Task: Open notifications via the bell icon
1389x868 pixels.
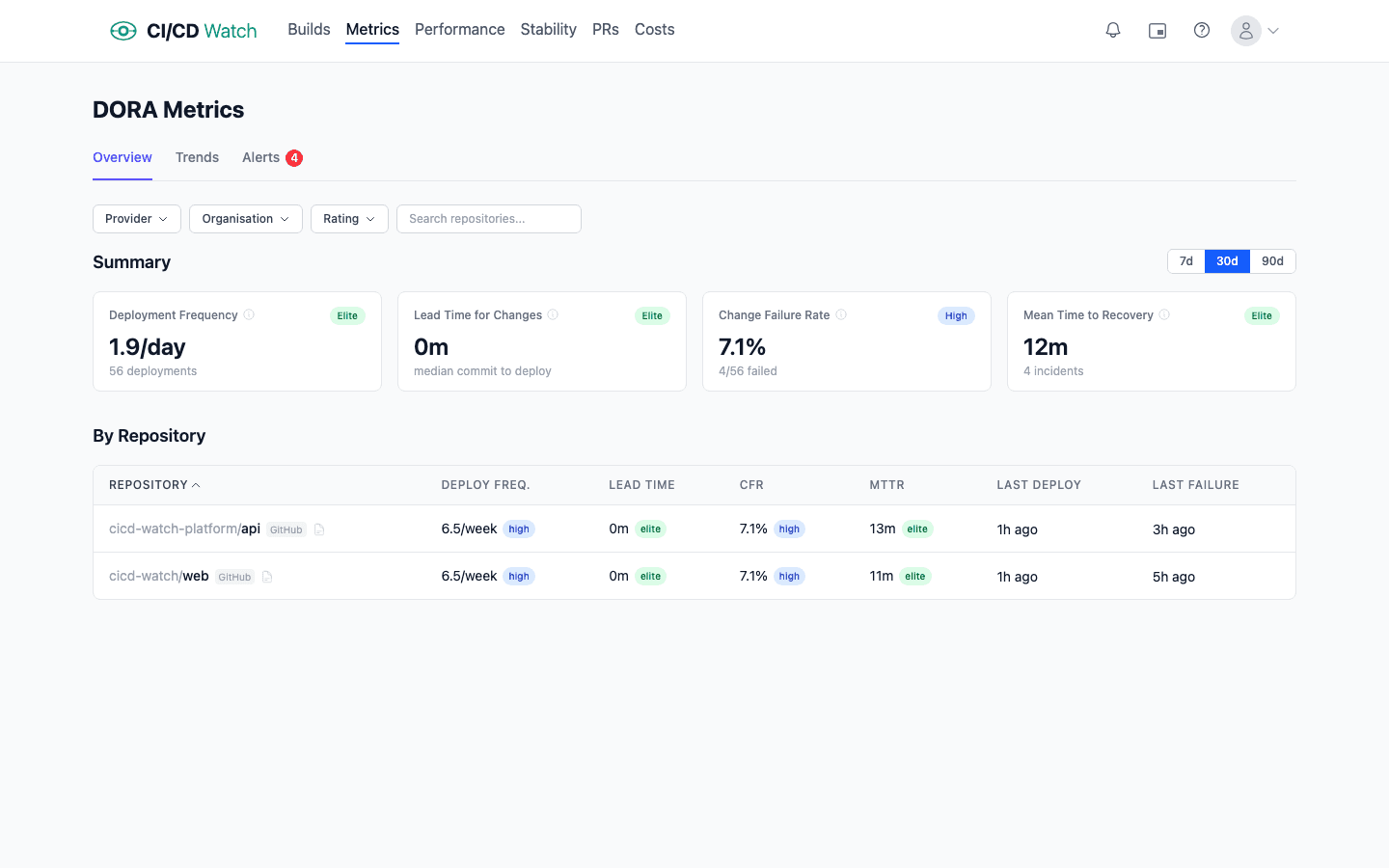Action: tap(1113, 30)
